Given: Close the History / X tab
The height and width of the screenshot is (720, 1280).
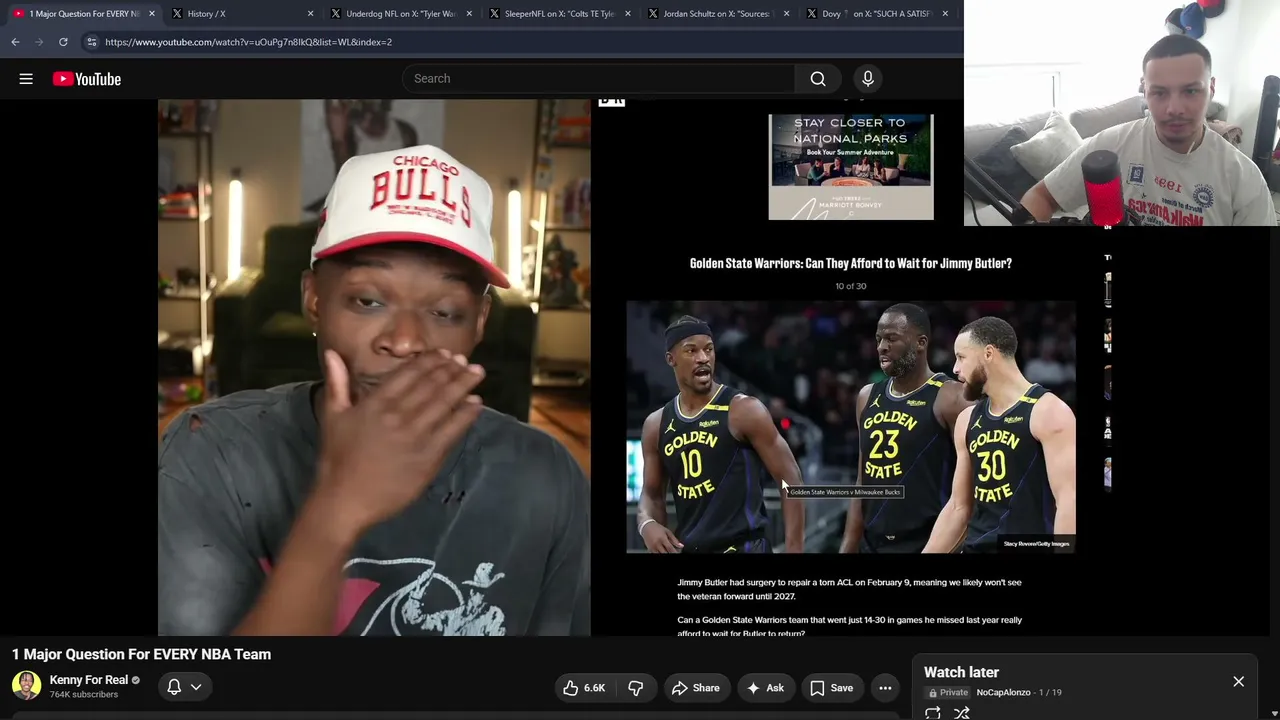Looking at the screenshot, I should pos(310,14).
